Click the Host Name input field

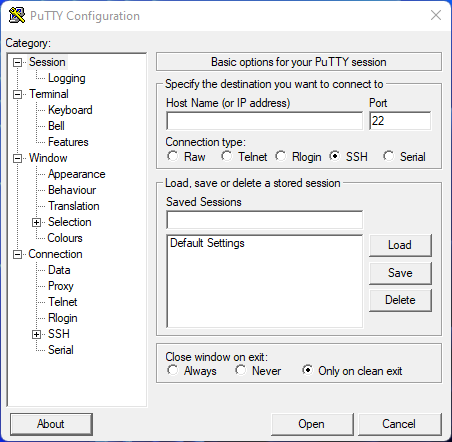point(265,121)
